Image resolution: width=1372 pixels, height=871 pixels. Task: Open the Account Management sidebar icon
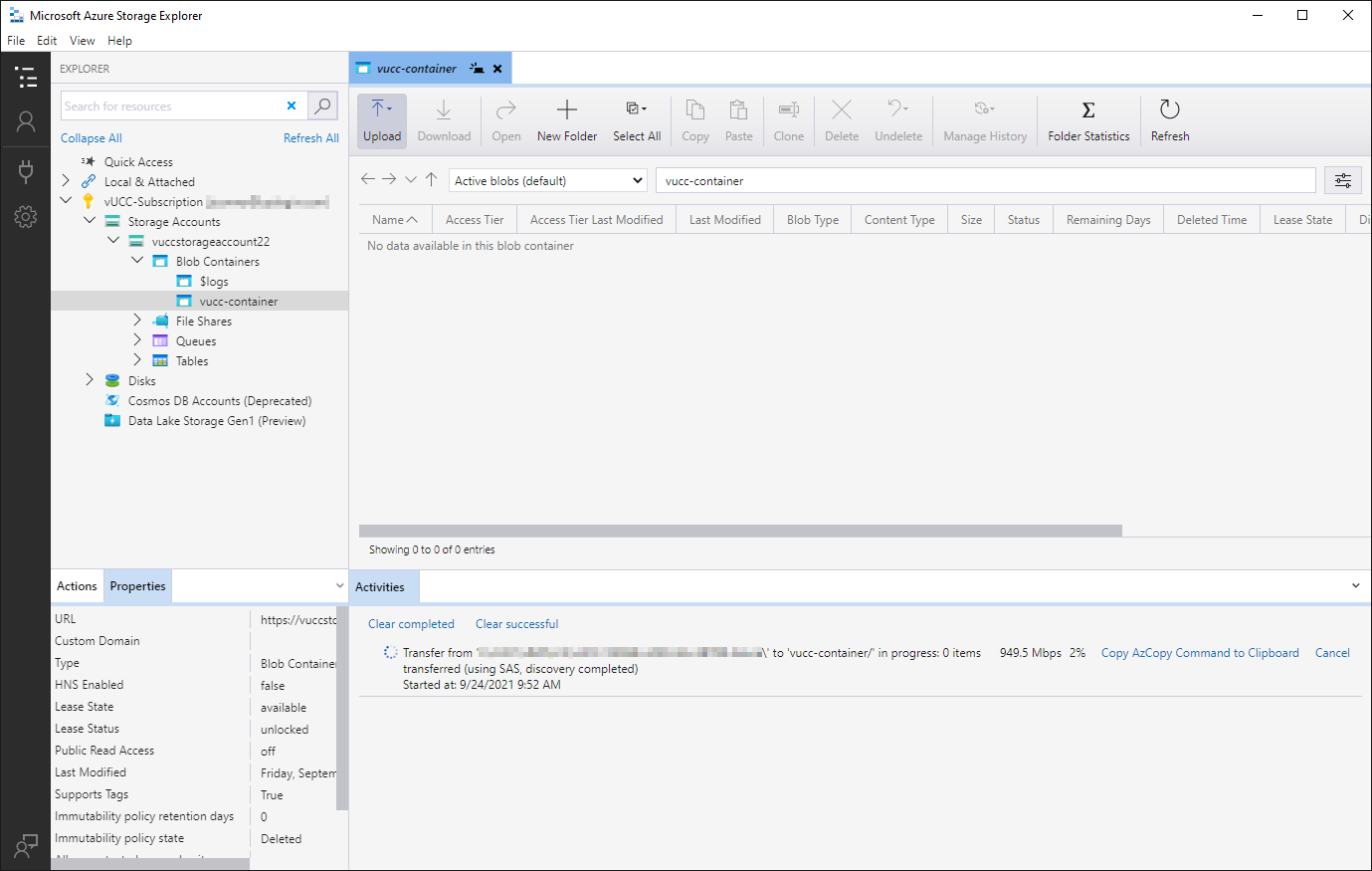[26, 121]
